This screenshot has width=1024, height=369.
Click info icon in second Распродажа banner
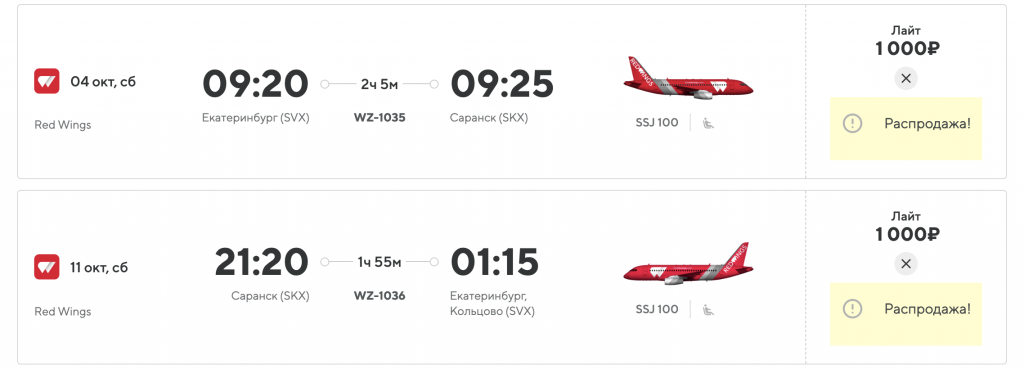[x=852, y=309]
